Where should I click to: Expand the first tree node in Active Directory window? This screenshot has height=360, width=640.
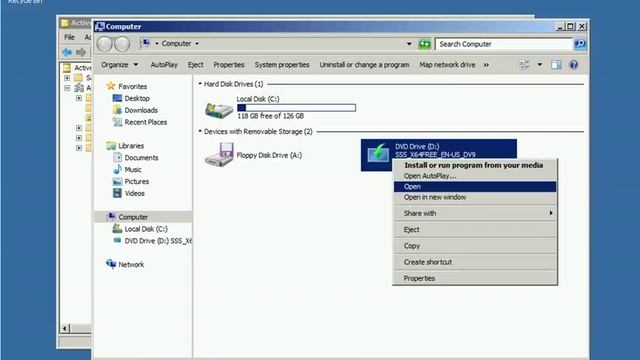(67, 78)
